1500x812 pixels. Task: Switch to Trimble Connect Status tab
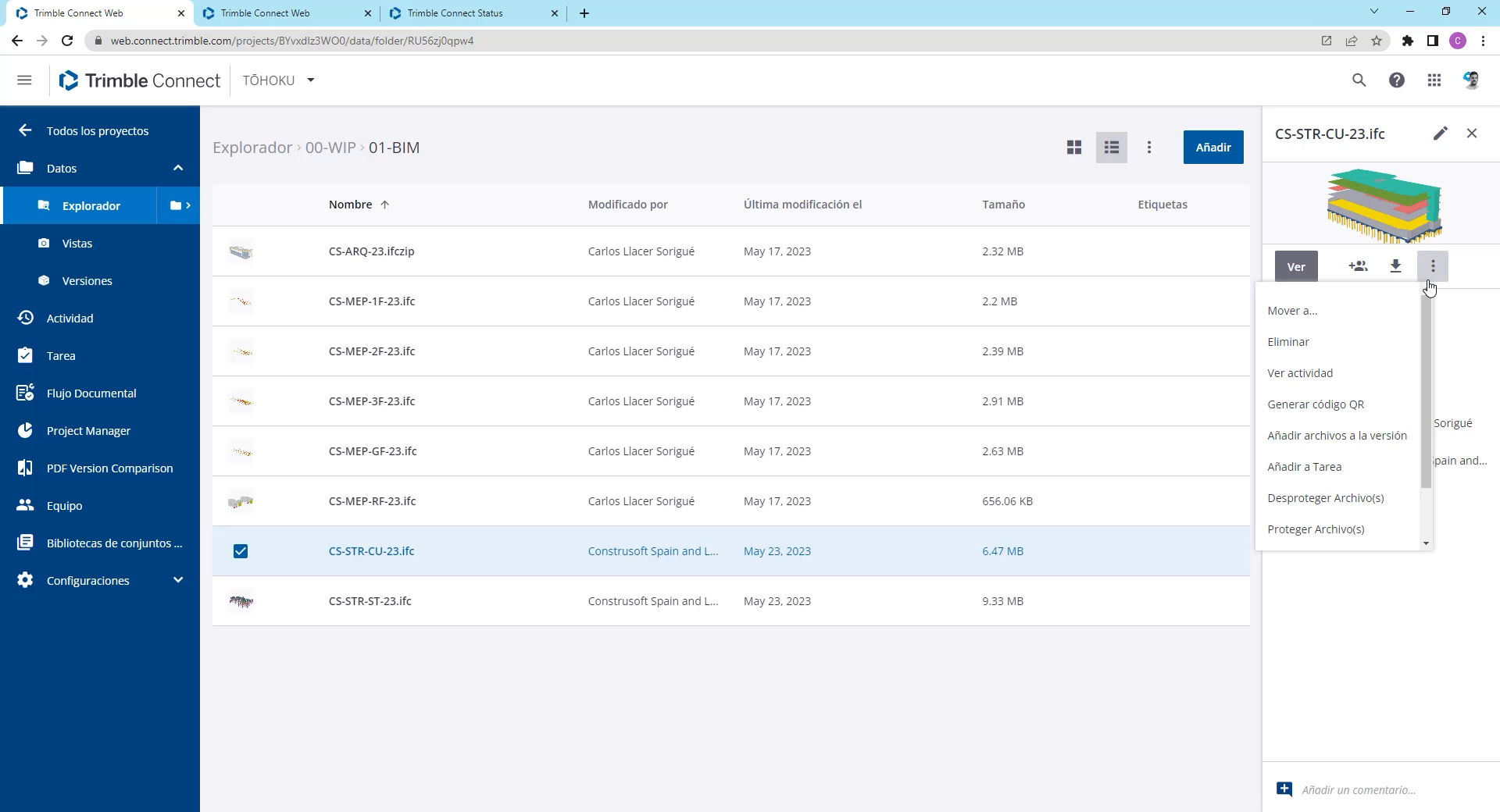tap(473, 13)
